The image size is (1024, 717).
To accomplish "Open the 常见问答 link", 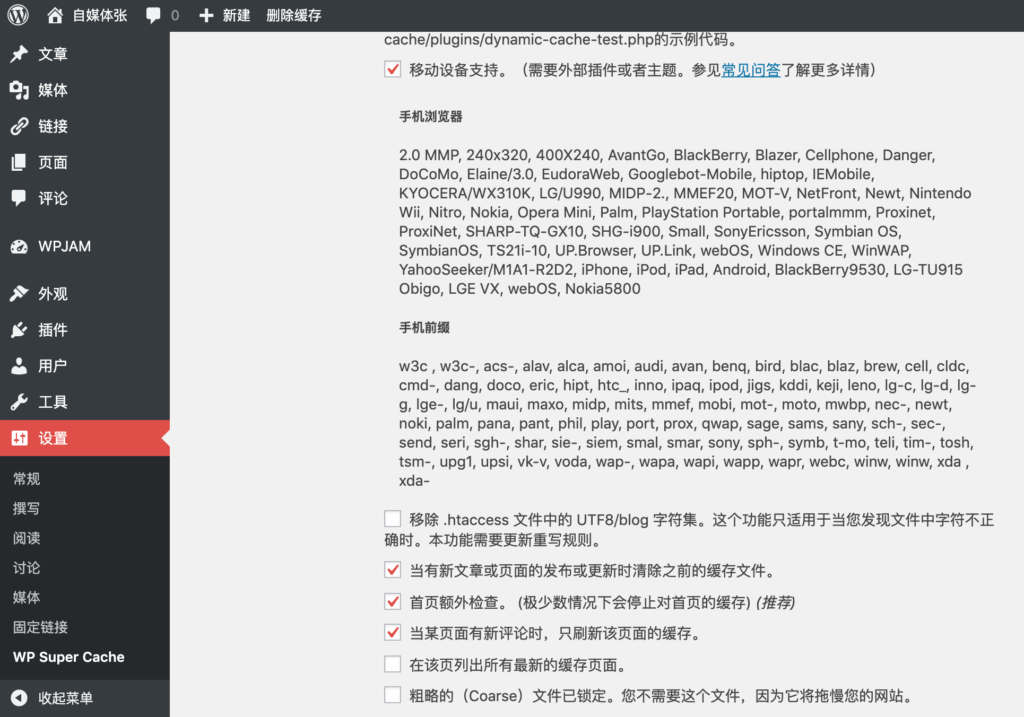I will pyautogui.click(x=751, y=70).
